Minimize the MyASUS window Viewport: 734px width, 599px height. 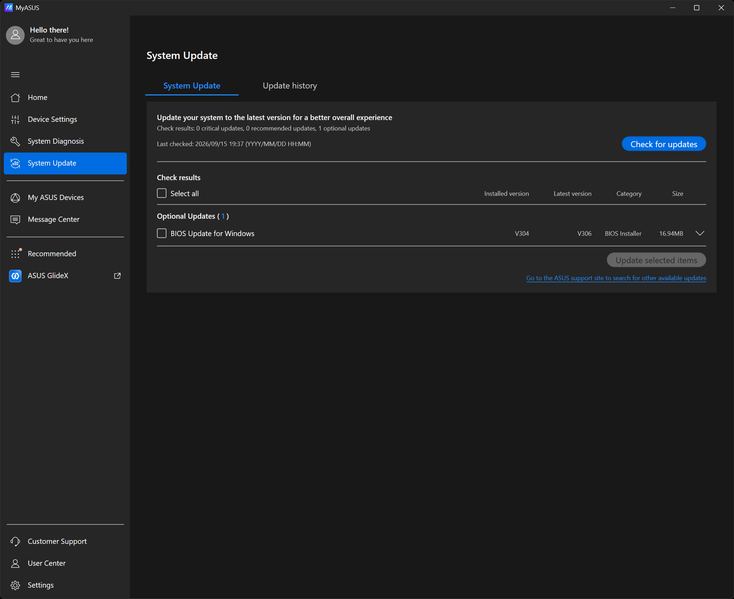tap(672, 7)
